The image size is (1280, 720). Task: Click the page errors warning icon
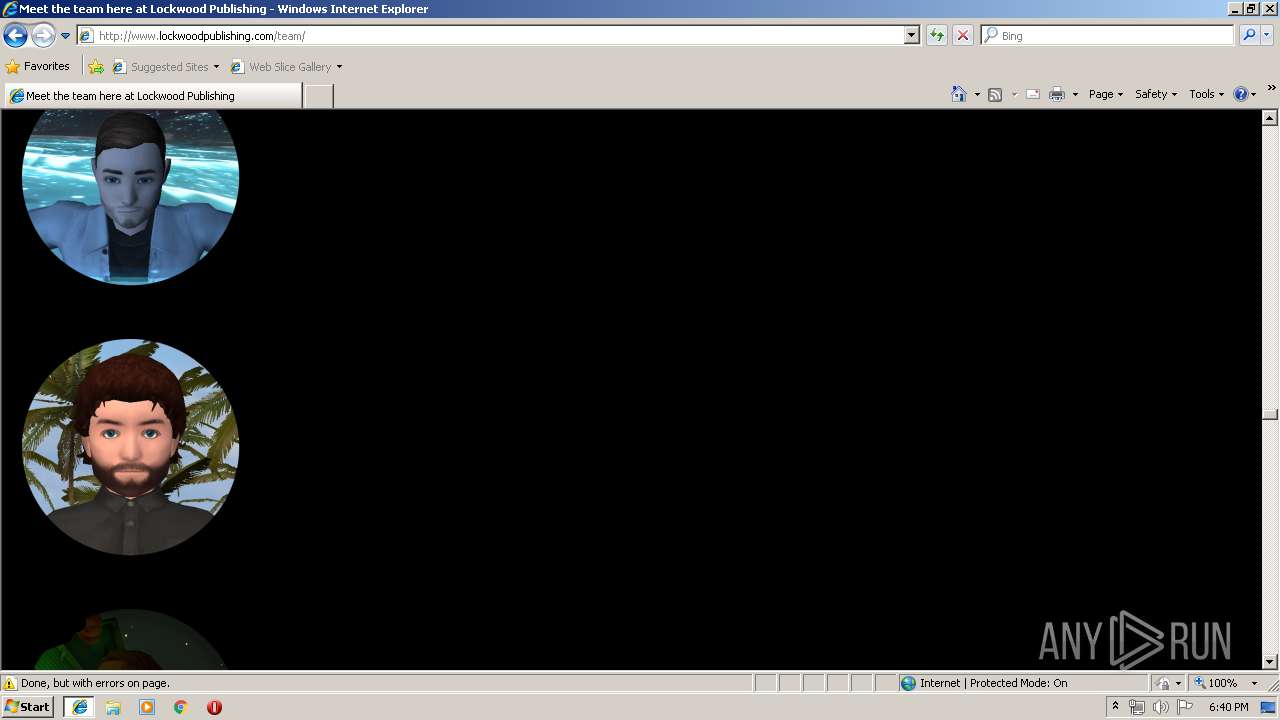click(10, 684)
